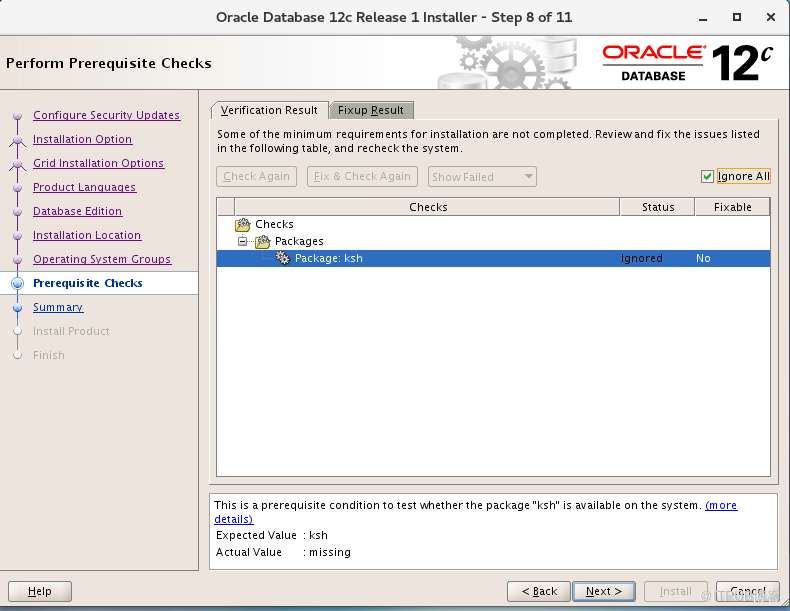Select the Package: ksh row
Screen dimensions: 790x611
coord(493,258)
